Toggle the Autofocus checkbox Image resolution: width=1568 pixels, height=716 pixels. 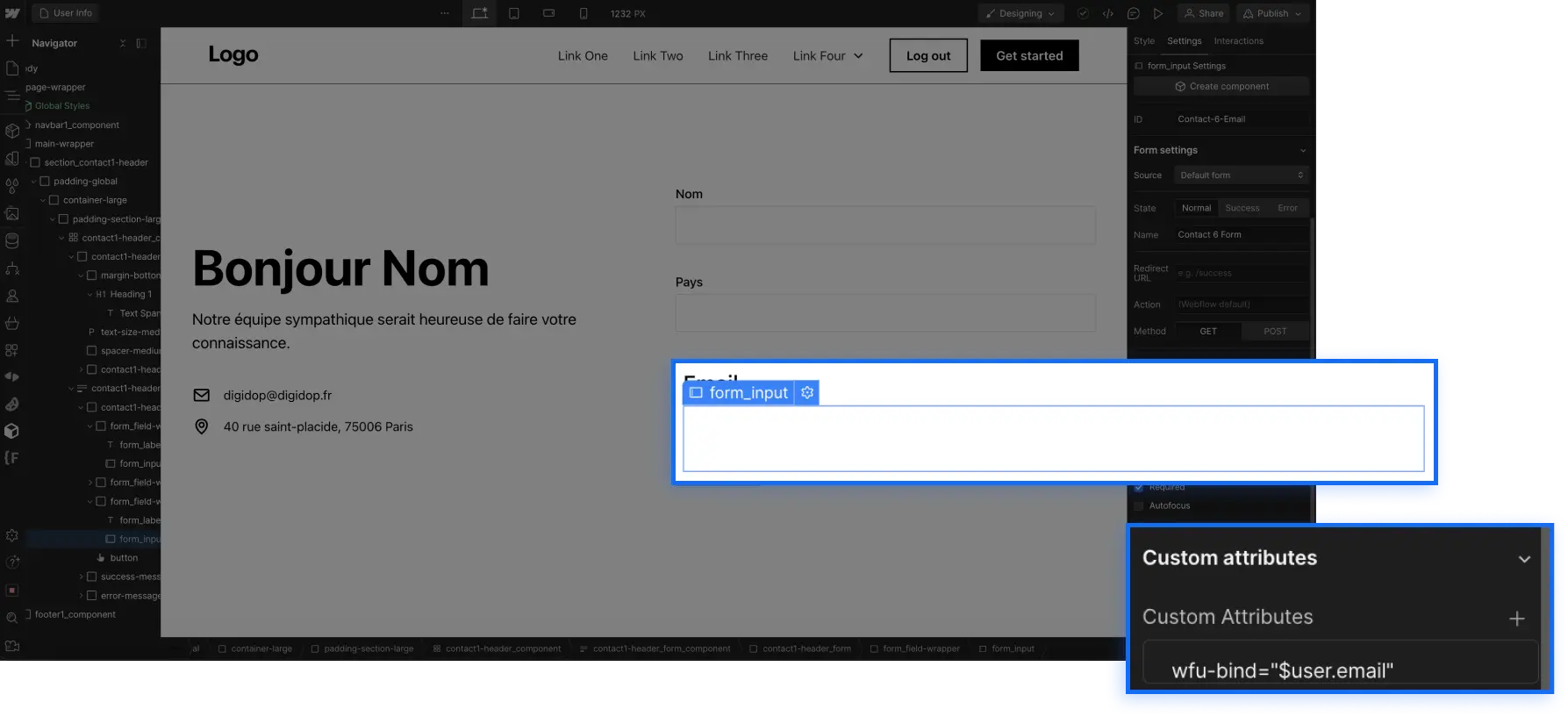click(x=1139, y=506)
